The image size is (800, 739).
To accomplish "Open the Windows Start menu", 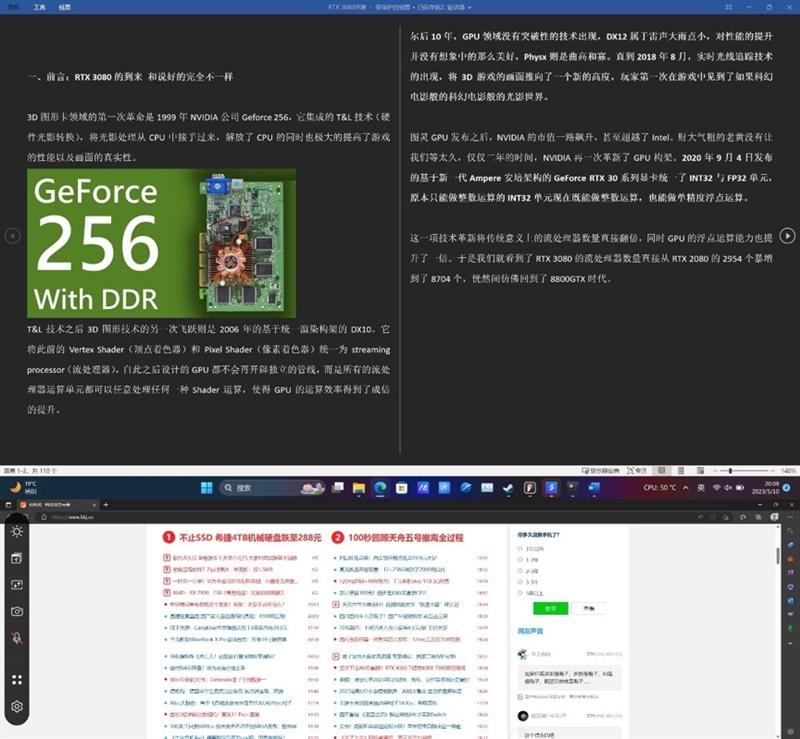I will click(207, 488).
